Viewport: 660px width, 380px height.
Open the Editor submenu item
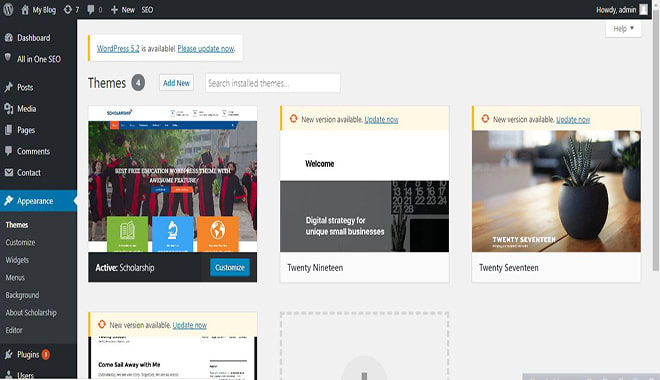tap(14, 330)
